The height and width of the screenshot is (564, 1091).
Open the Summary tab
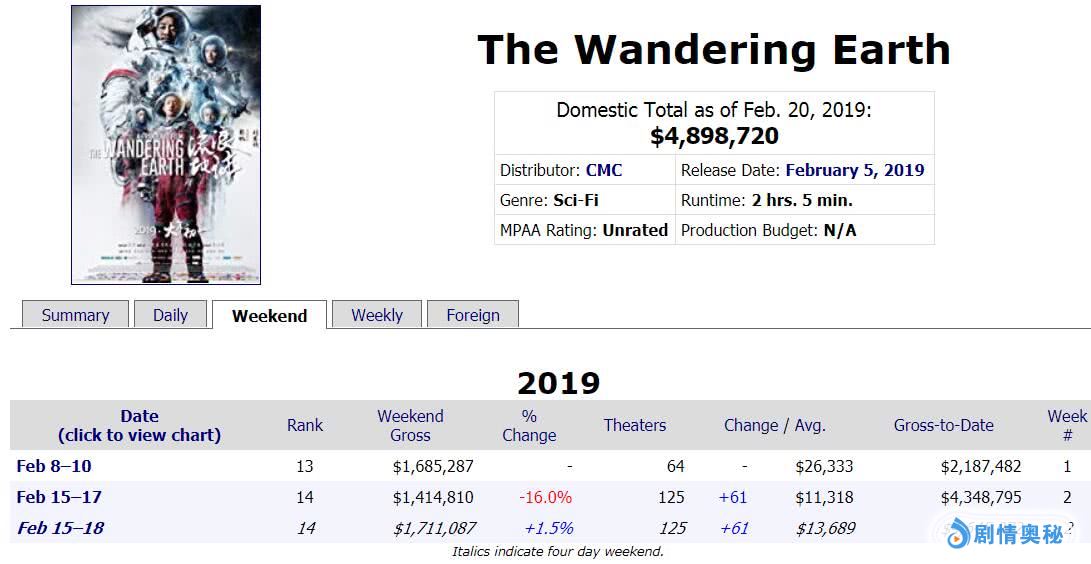(75, 315)
